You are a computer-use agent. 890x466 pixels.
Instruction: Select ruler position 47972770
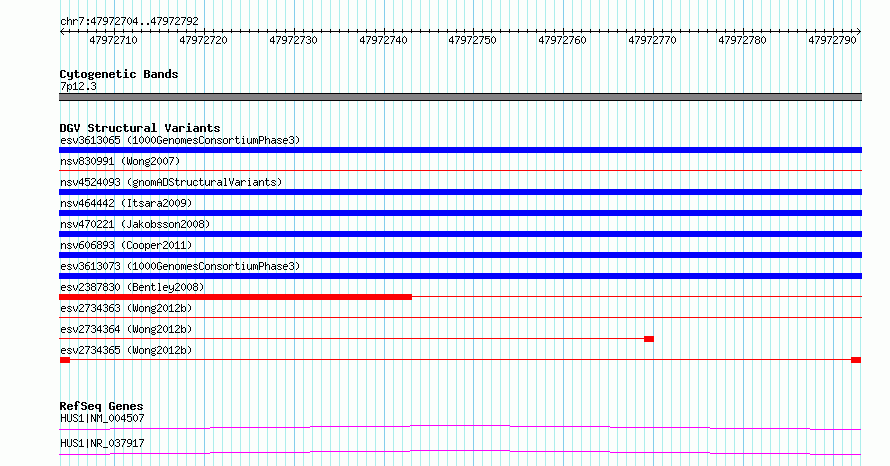(x=652, y=40)
